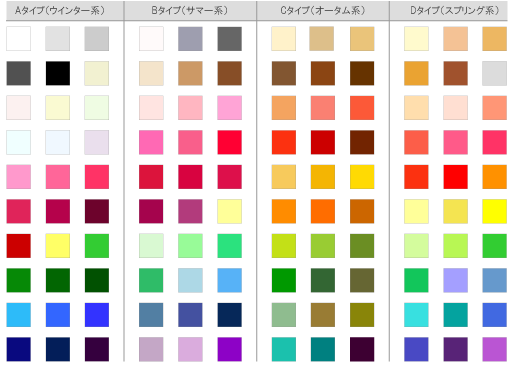
Task: Pick the mauve magenta swatch next to pale yellow in B type
Action: [190, 211]
